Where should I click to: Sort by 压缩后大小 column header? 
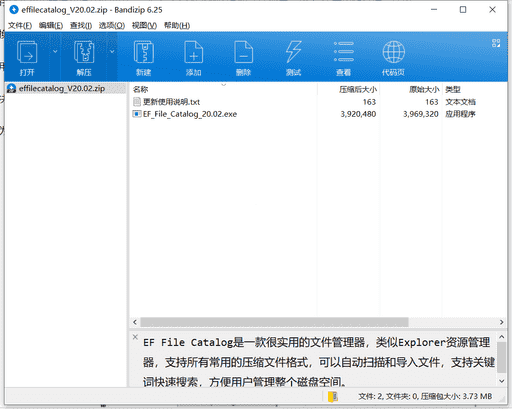[348, 89]
